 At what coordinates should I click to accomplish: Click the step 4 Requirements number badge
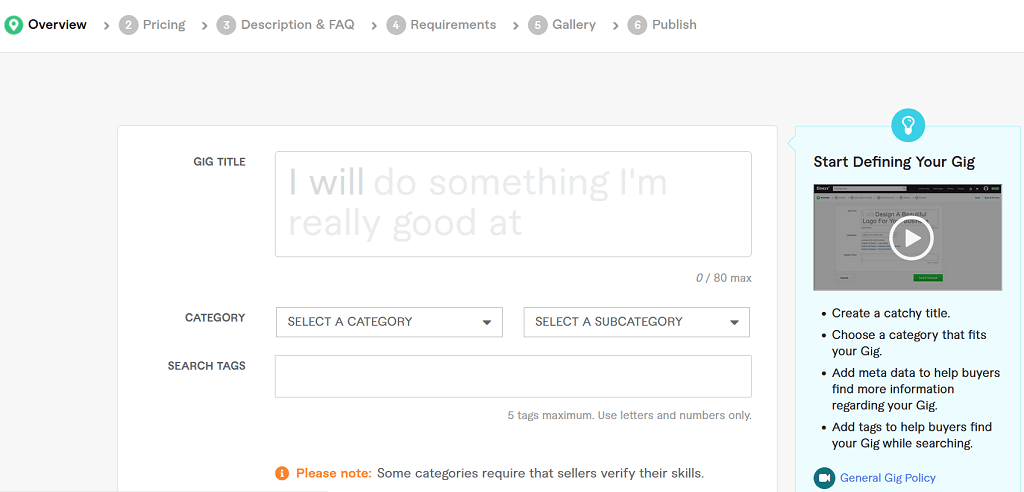point(396,25)
